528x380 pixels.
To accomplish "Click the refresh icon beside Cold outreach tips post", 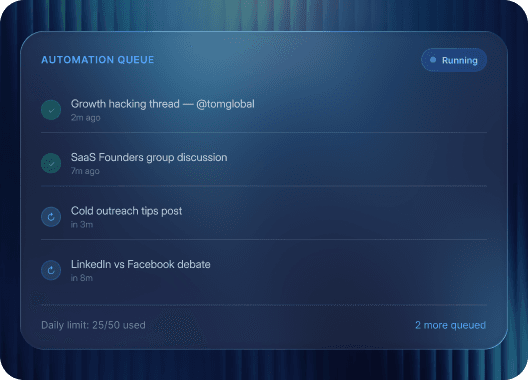I will (51, 217).
